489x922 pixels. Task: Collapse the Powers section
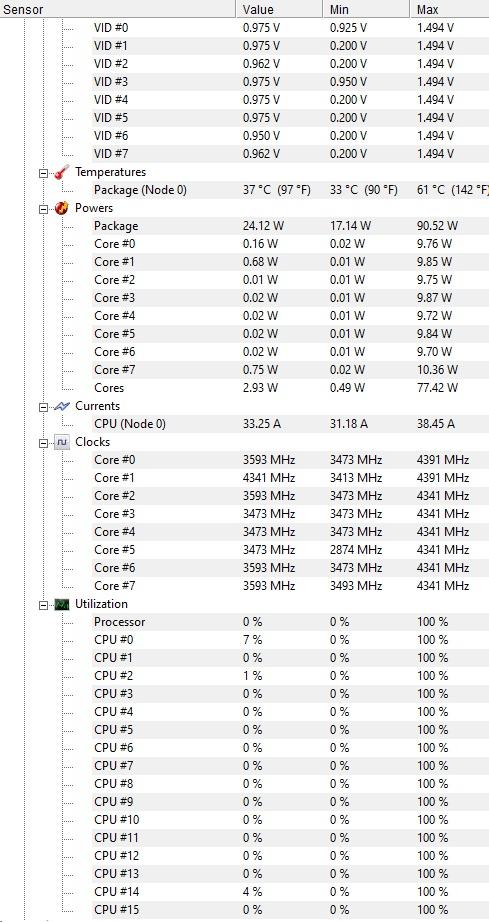(43, 209)
